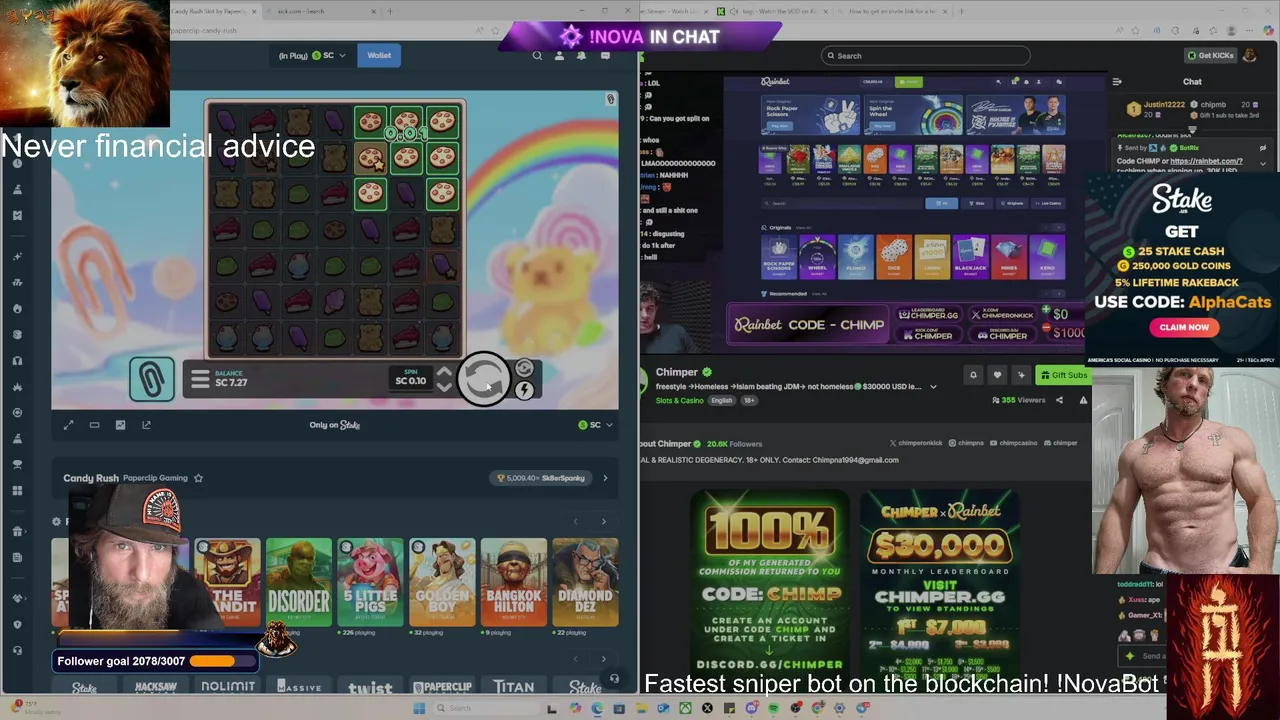This screenshot has width=1280, height=720.
Task: Open live stats chart icon under game
Action: coord(120,425)
